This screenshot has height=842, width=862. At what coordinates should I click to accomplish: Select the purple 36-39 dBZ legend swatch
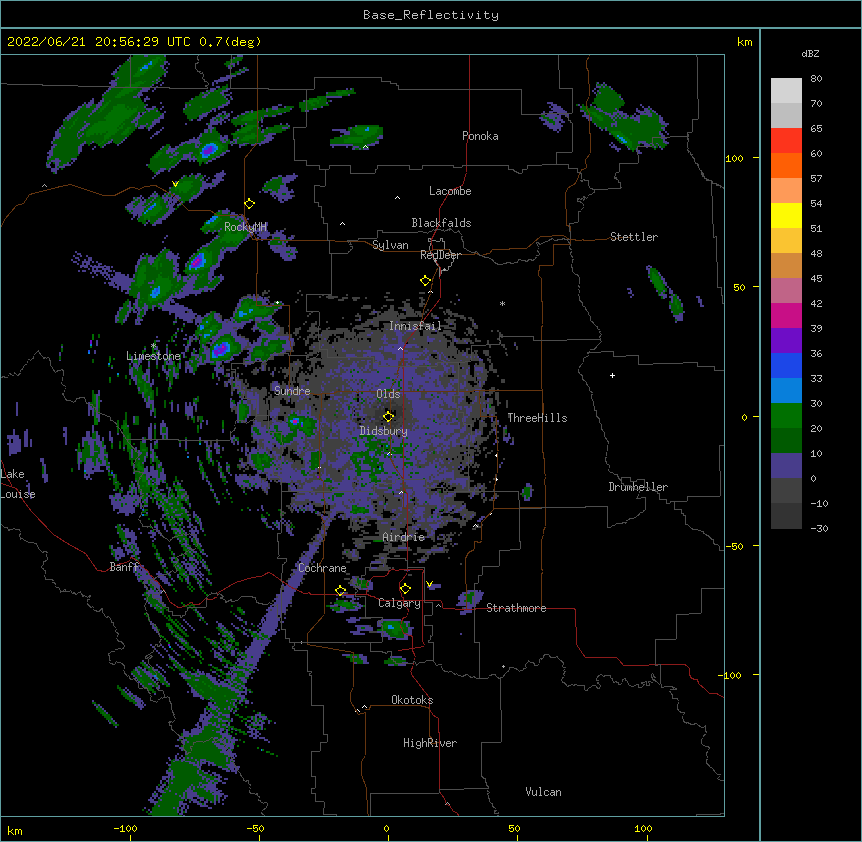coord(786,341)
